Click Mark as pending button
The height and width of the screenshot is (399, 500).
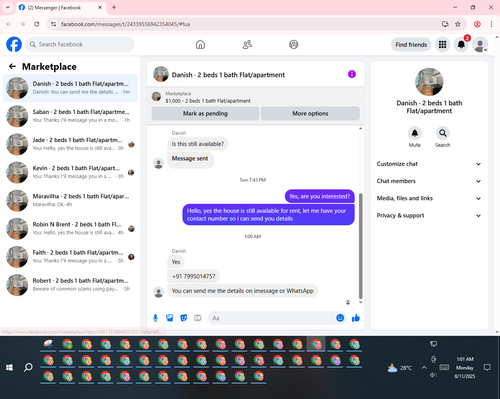pyautogui.click(x=205, y=113)
